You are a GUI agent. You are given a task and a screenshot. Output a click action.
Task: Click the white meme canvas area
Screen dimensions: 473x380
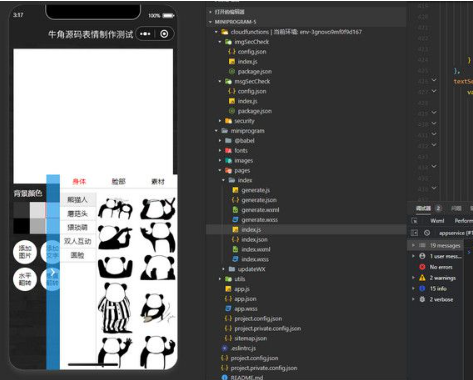point(93,115)
